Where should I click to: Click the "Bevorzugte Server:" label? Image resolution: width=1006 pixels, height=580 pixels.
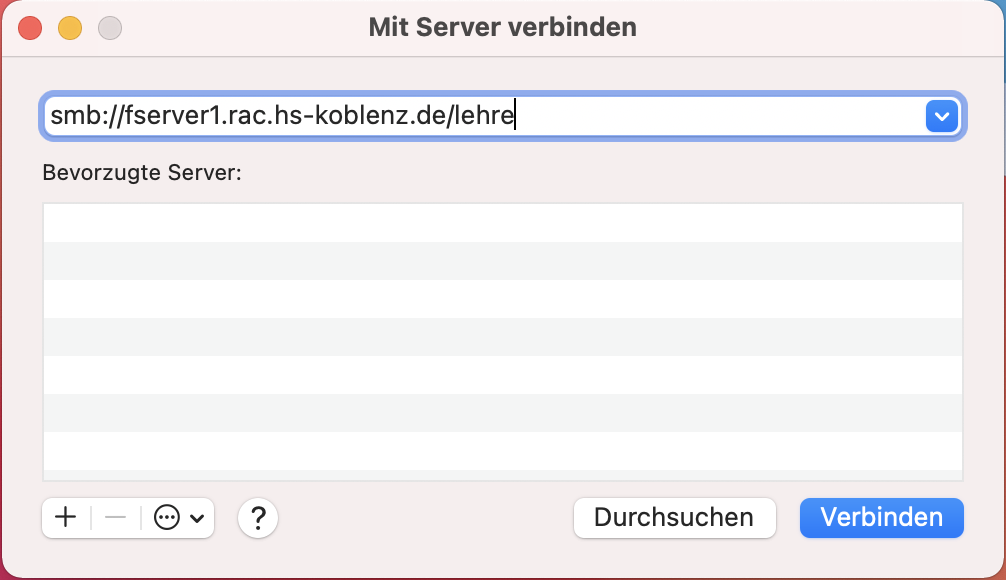(143, 172)
